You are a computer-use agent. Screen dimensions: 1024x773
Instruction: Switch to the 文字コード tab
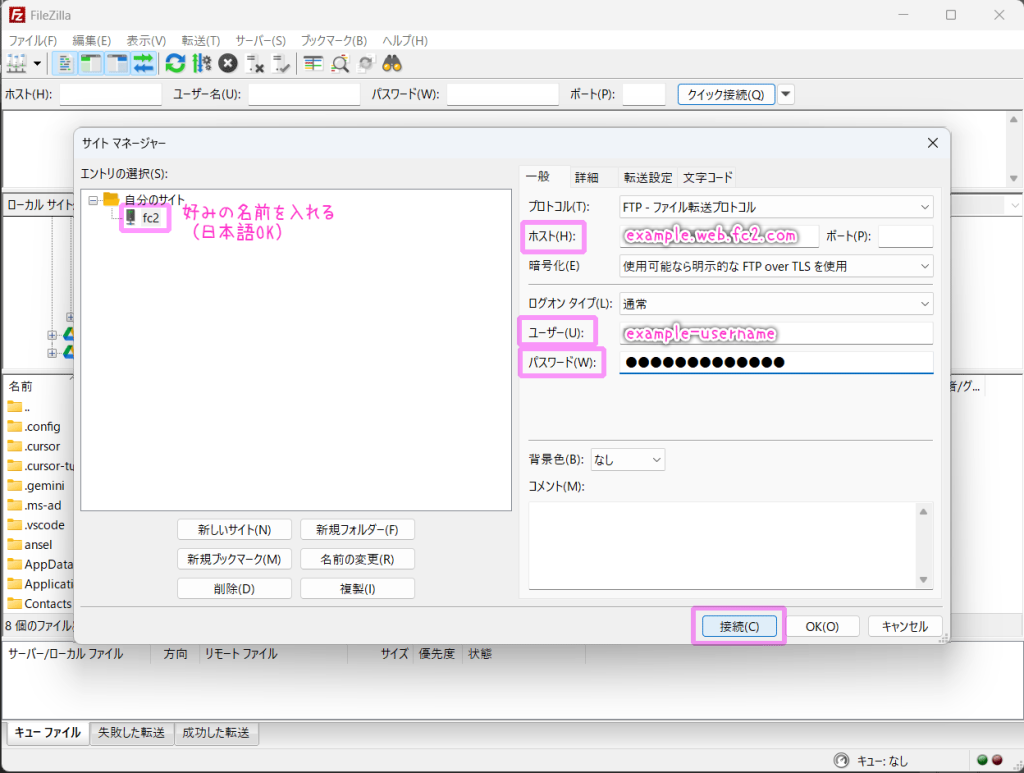[707, 178]
